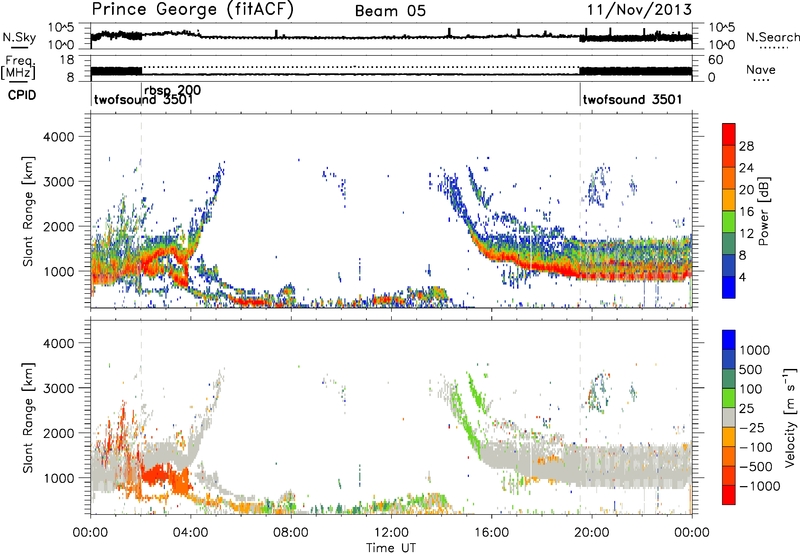
Task: Click the 'Nave' legend label
Action: click(761, 70)
